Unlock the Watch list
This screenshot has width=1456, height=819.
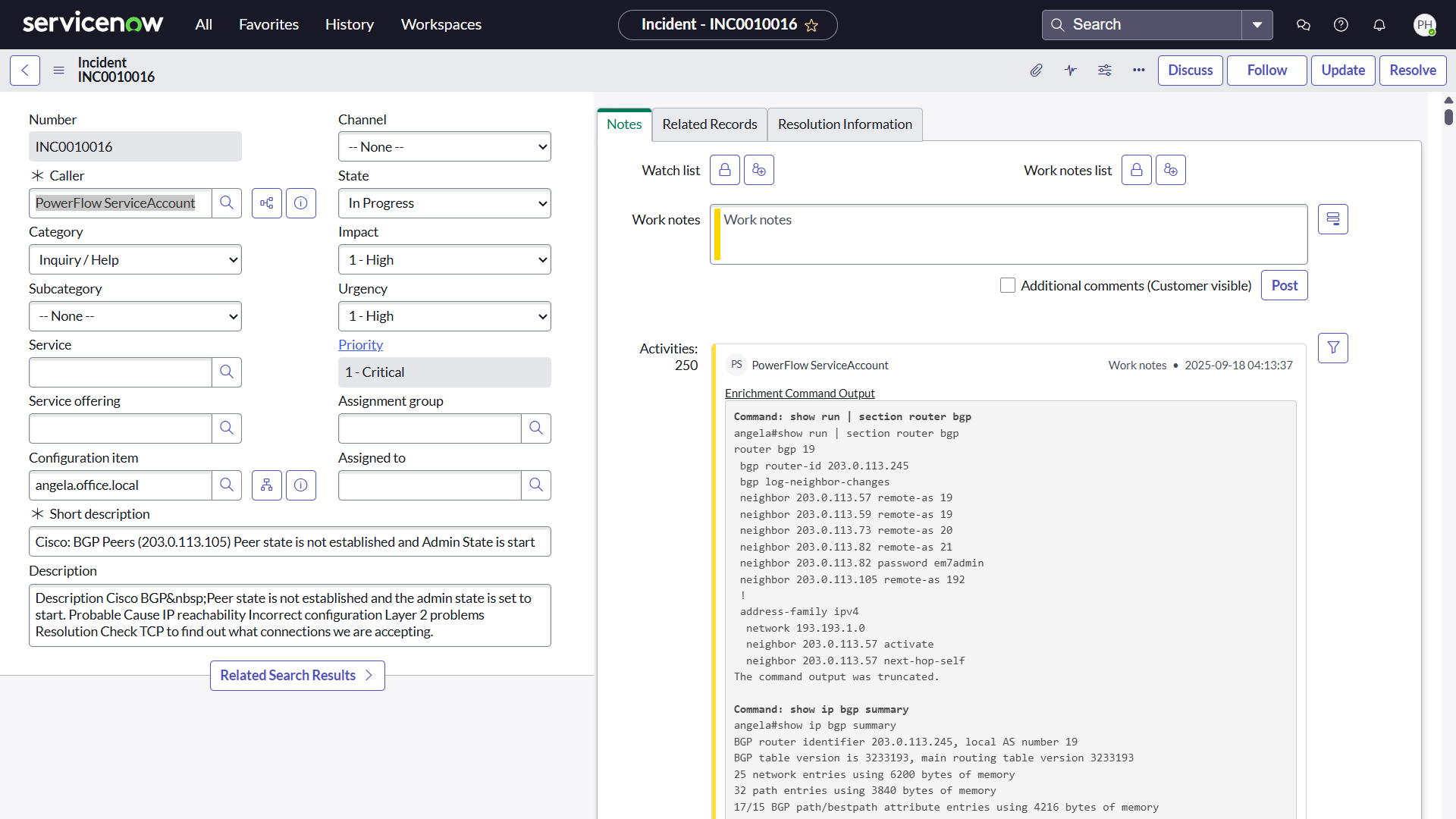click(x=724, y=170)
